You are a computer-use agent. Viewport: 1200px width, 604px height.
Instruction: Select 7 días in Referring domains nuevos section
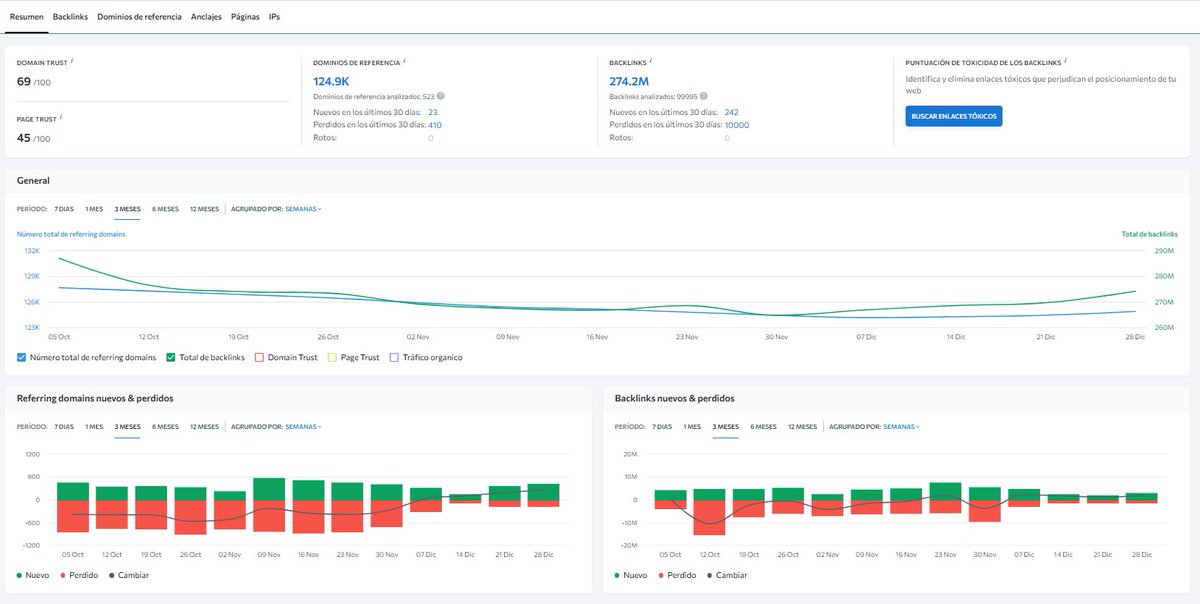point(64,427)
